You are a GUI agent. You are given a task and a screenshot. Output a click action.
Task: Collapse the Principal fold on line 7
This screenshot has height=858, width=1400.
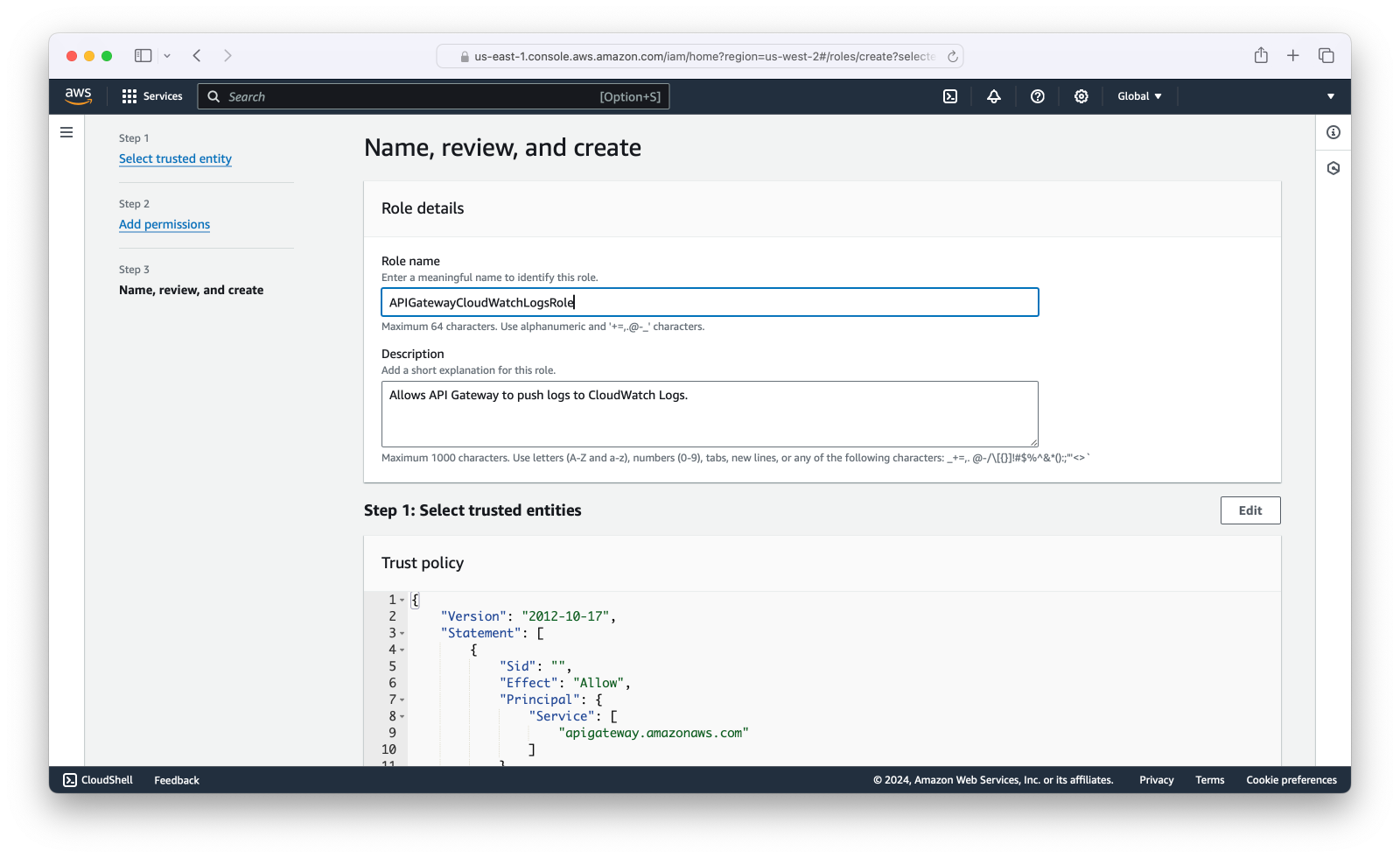(x=402, y=700)
